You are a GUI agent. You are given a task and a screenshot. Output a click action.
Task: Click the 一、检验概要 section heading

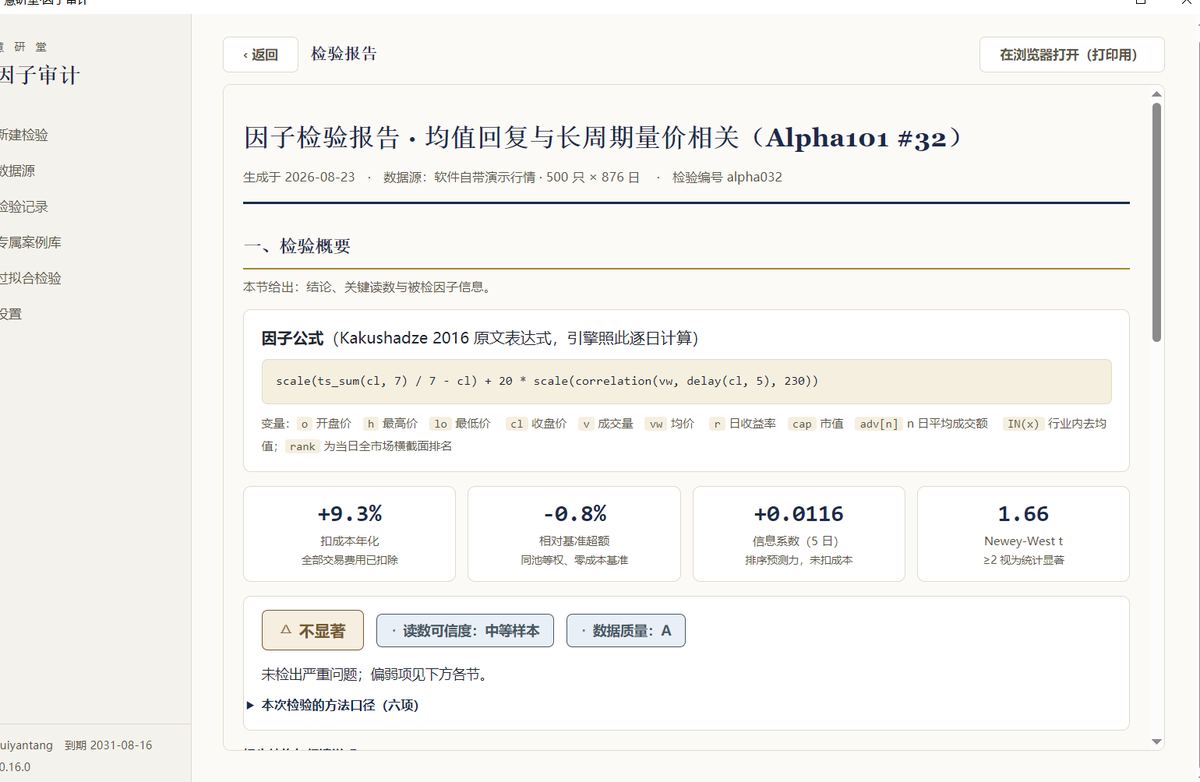(x=297, y=246)
